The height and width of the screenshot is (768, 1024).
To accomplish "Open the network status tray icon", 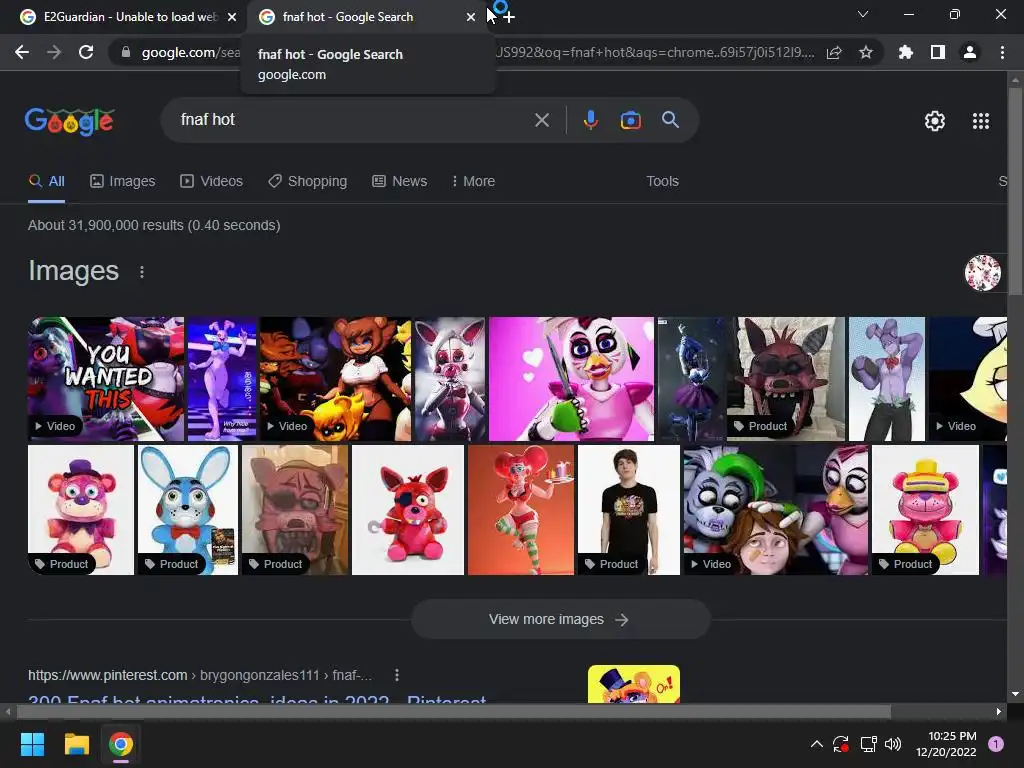I will (x=868, y=744).
